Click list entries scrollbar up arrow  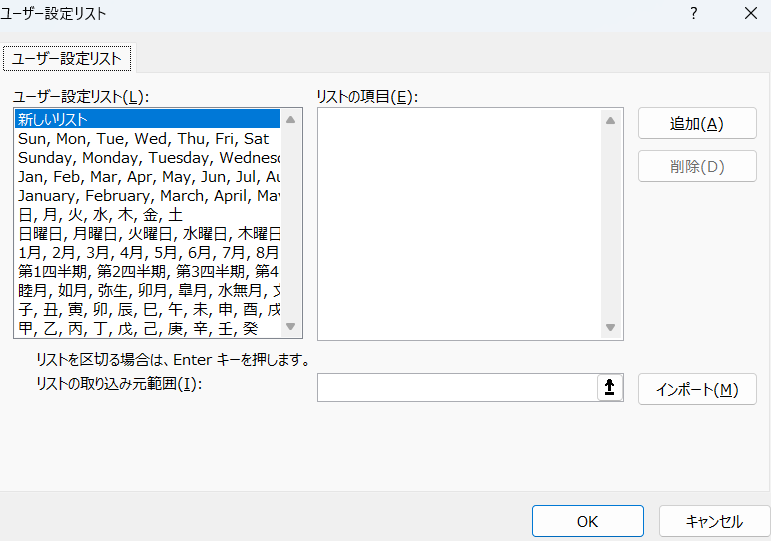[610, 120]
